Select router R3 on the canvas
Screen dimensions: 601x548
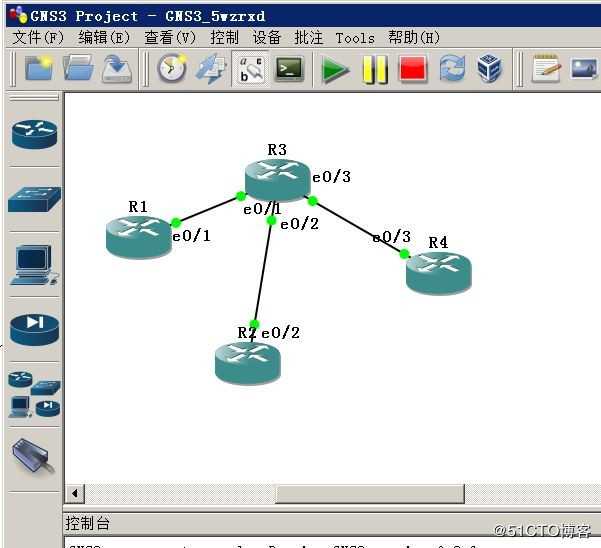[277, 179]
